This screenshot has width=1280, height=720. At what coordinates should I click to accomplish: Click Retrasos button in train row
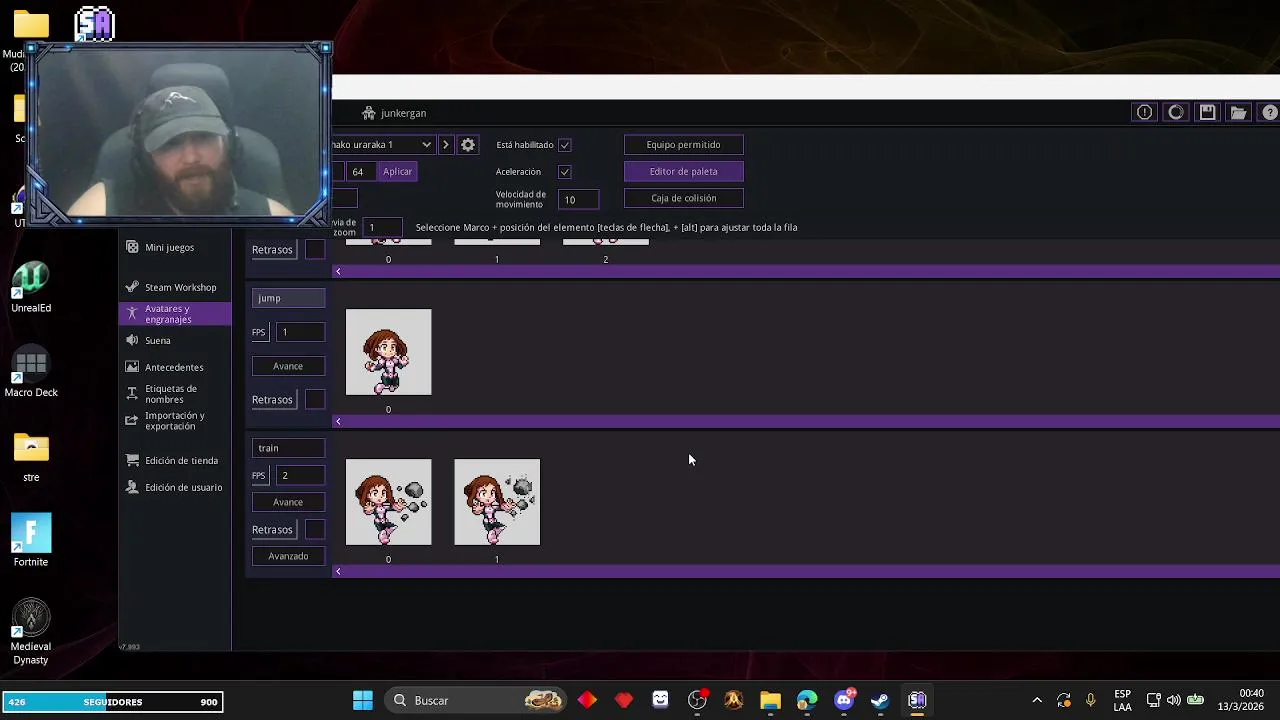pos(272,530)
